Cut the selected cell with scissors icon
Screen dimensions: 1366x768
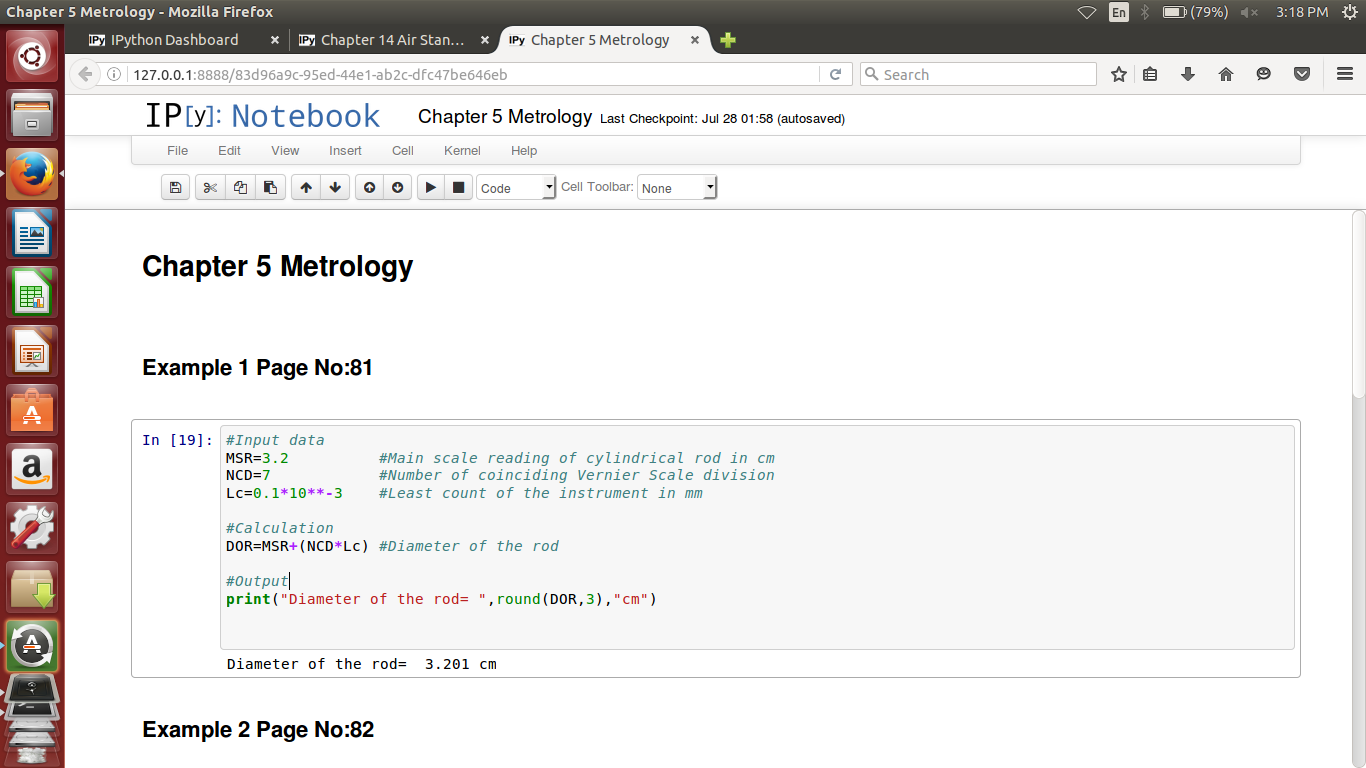coord(210,187)
